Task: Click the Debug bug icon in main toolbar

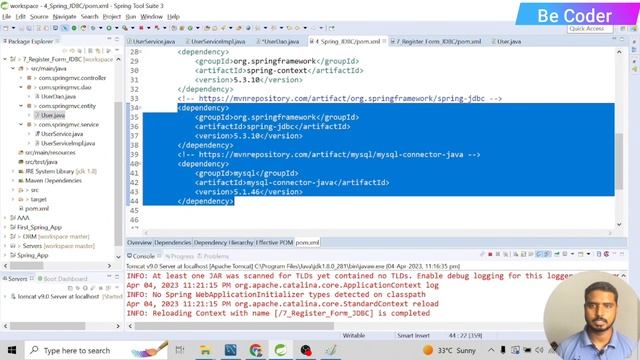Action: [x=93, y=28]
